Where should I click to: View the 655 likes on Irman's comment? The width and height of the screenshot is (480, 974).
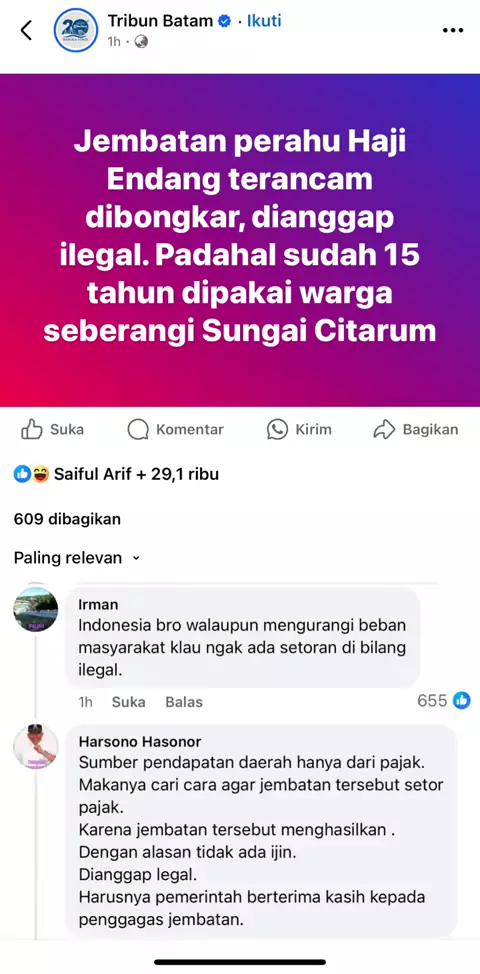443,701
